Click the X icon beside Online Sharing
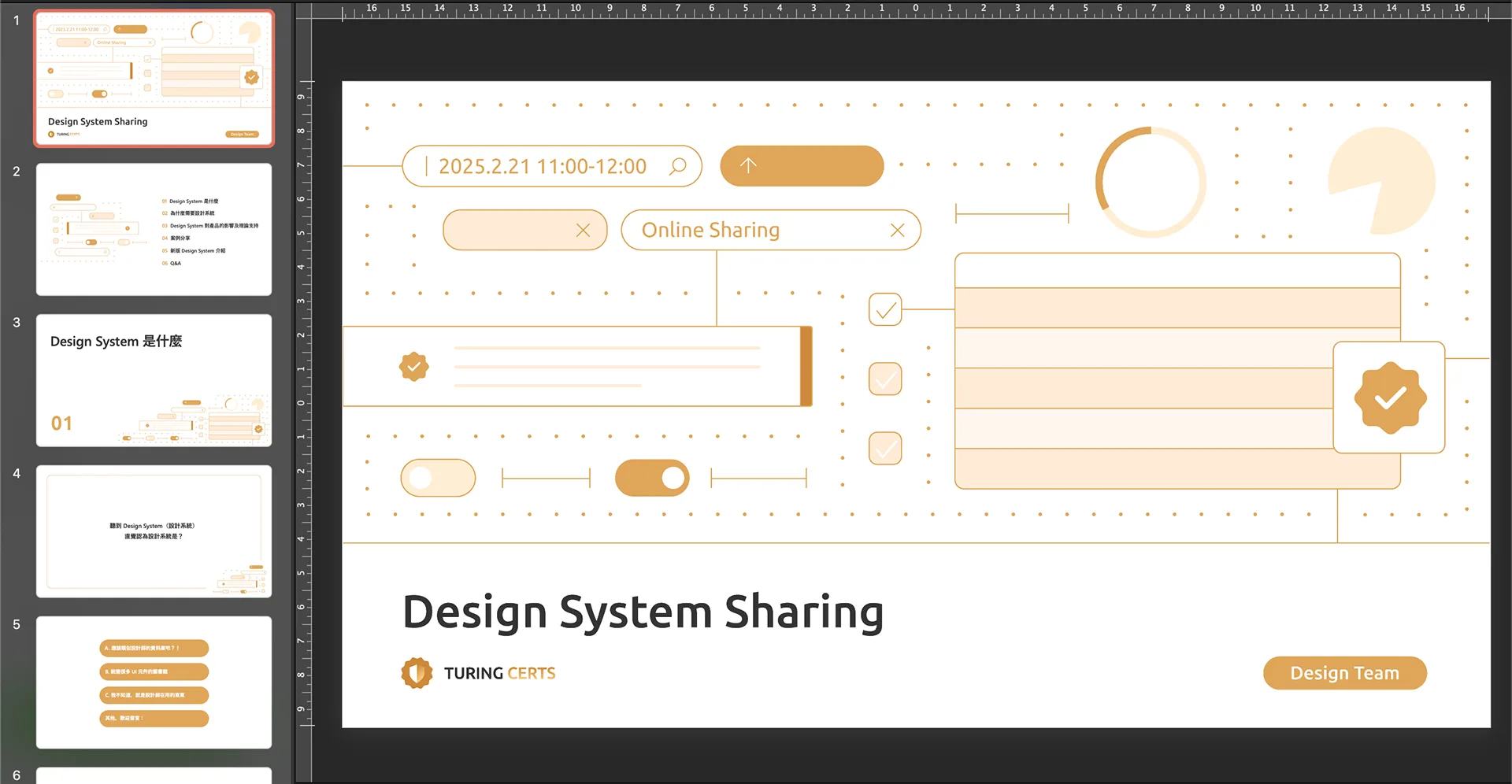Viewport: 1512px width, 784px height. [897, 230]
